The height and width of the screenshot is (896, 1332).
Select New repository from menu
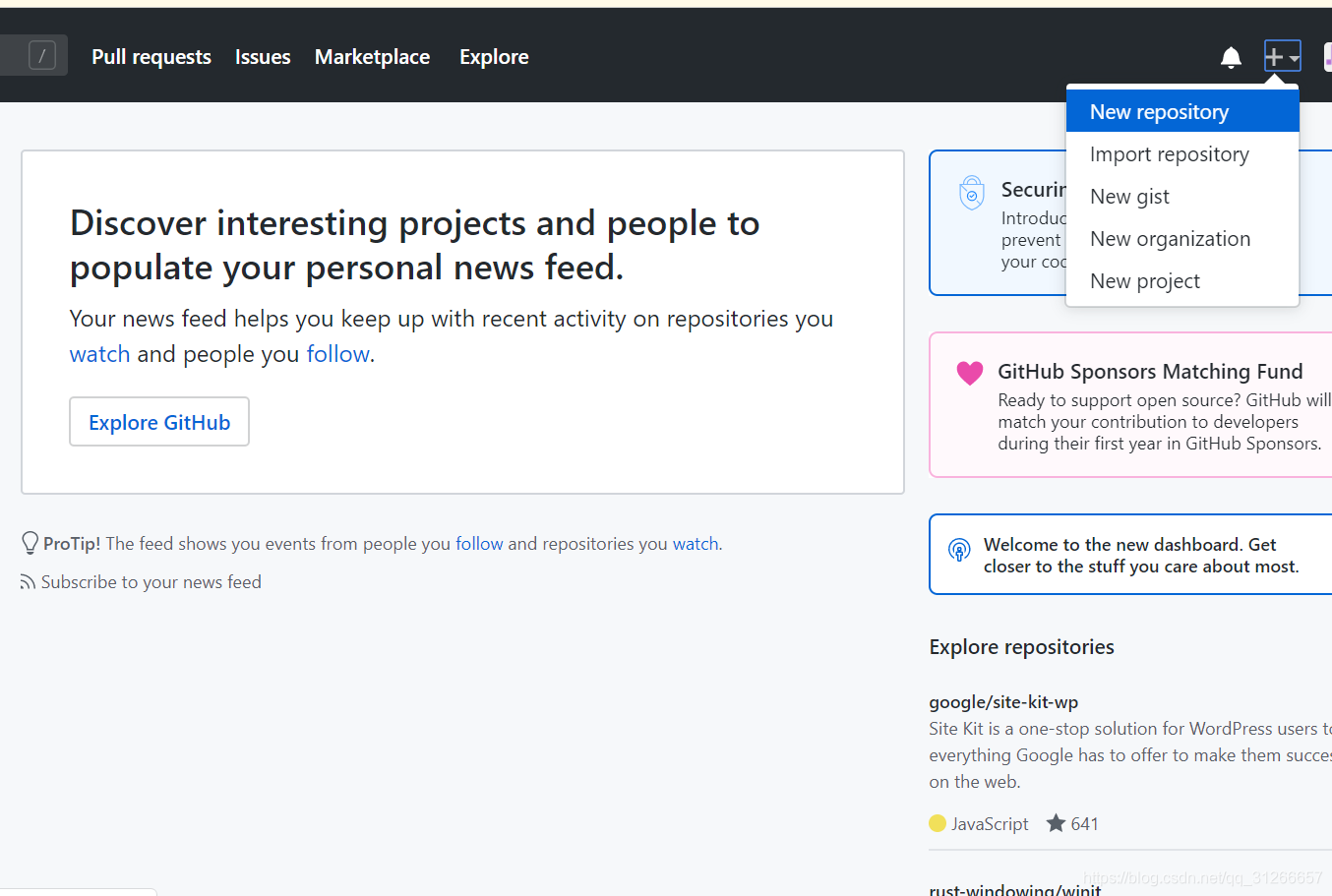1182,112
